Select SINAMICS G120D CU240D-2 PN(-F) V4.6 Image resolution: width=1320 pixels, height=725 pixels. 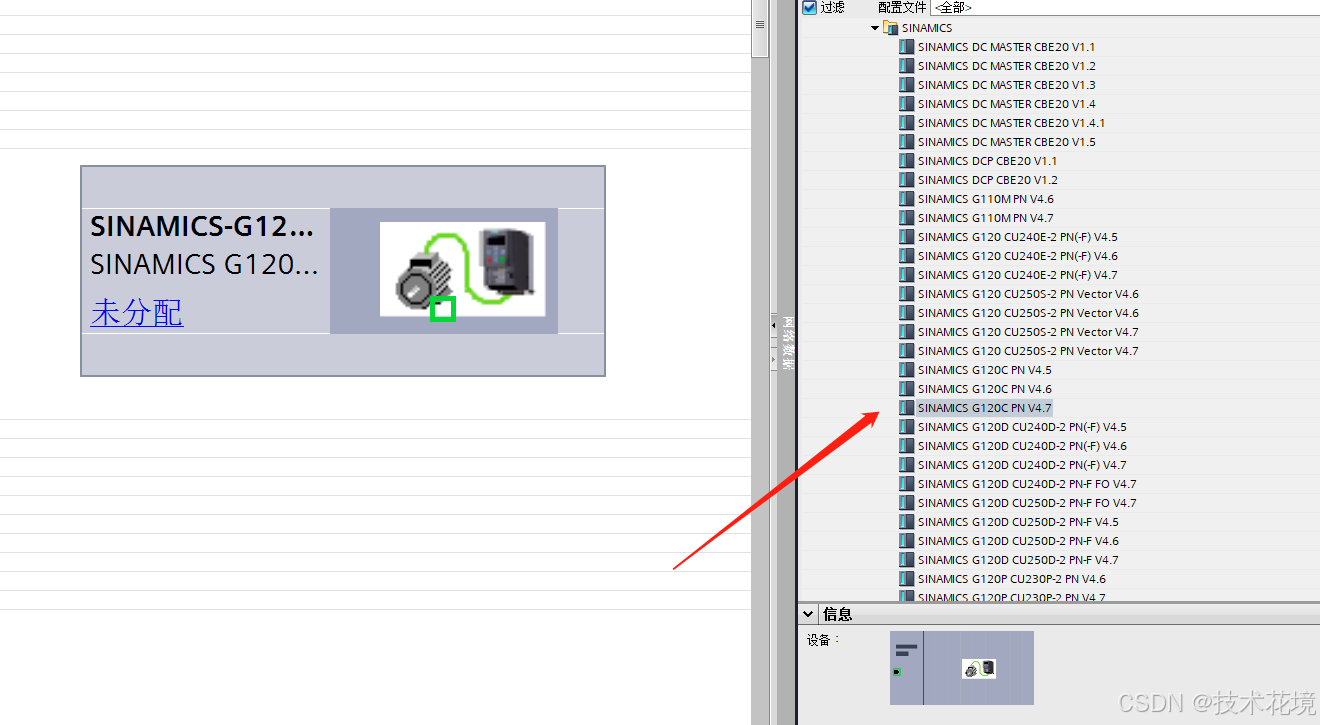[x=1022, y=446]
